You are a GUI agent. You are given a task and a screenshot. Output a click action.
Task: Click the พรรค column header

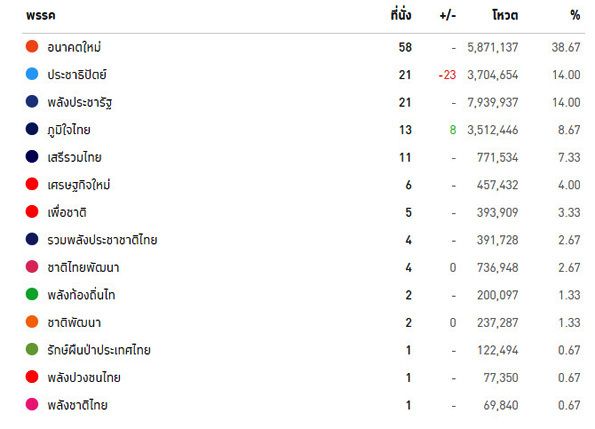point(41,16)
